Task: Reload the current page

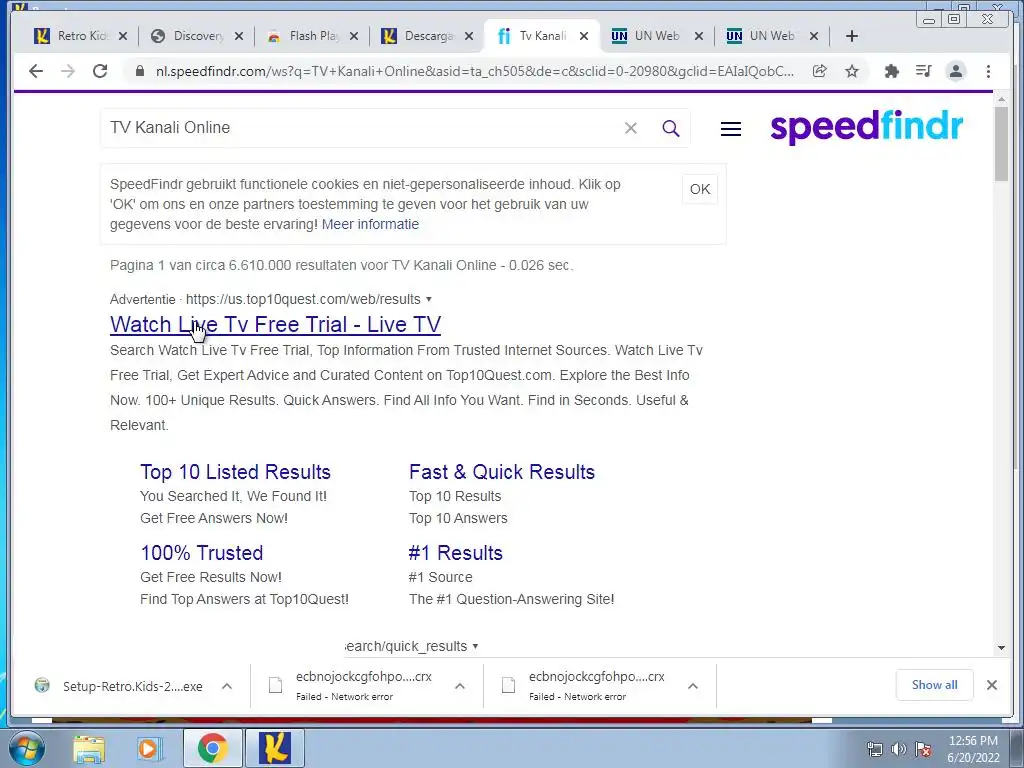Action: (x=100, y=71)
